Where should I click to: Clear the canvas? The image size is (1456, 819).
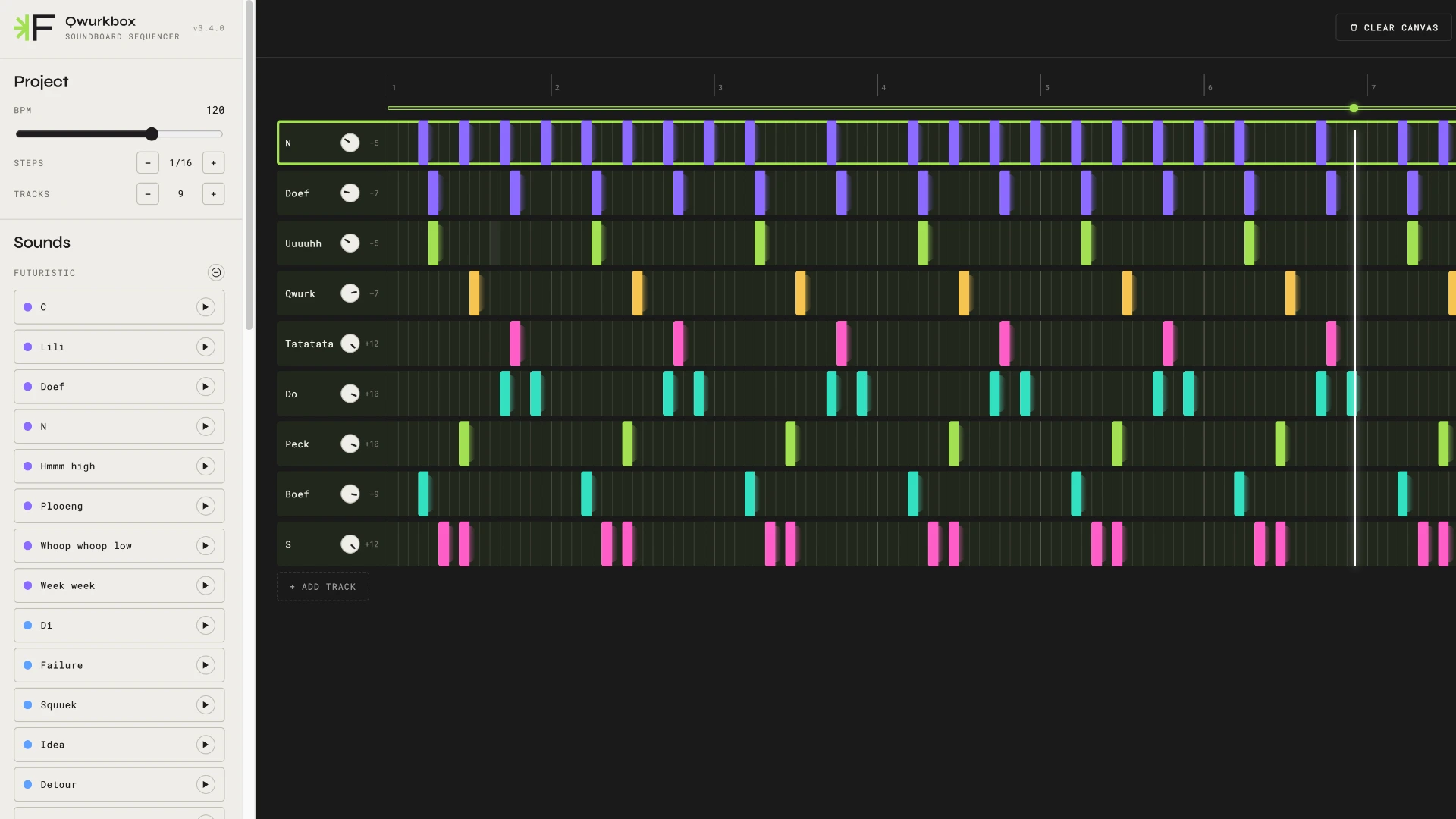[1394, 27]
